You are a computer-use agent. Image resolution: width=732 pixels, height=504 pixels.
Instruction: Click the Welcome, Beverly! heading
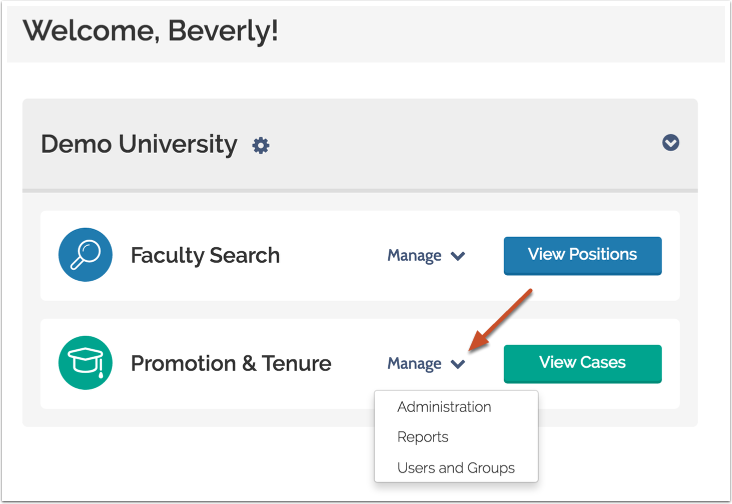coord(151,31)
